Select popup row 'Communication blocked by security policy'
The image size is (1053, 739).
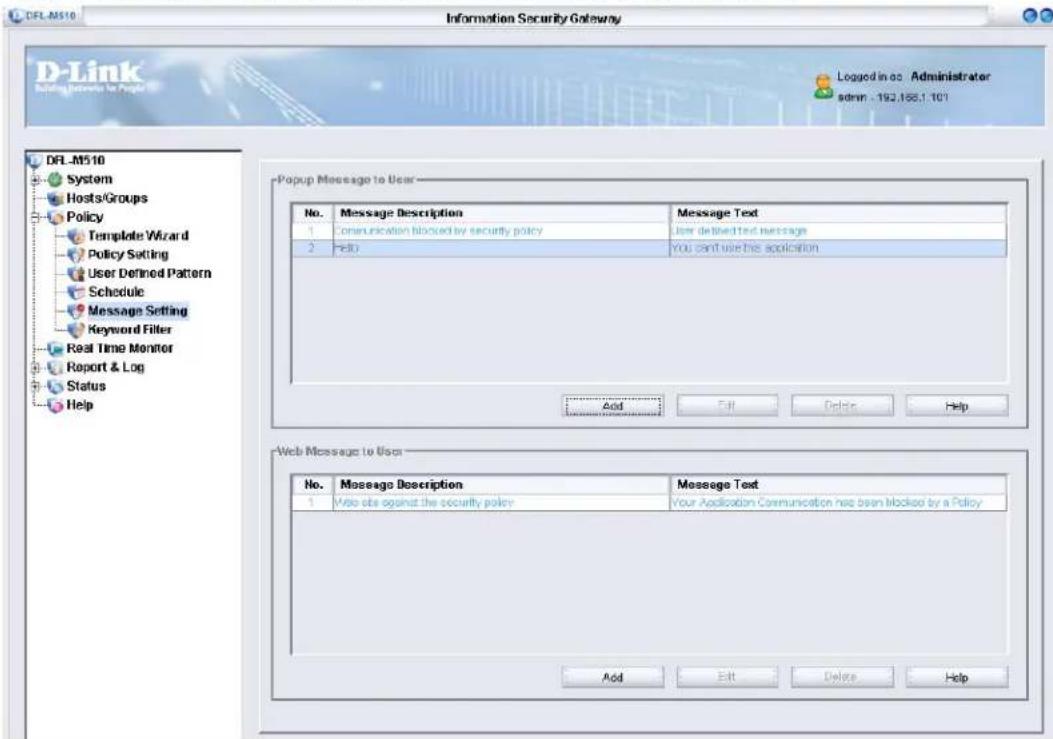click(649, 231)
